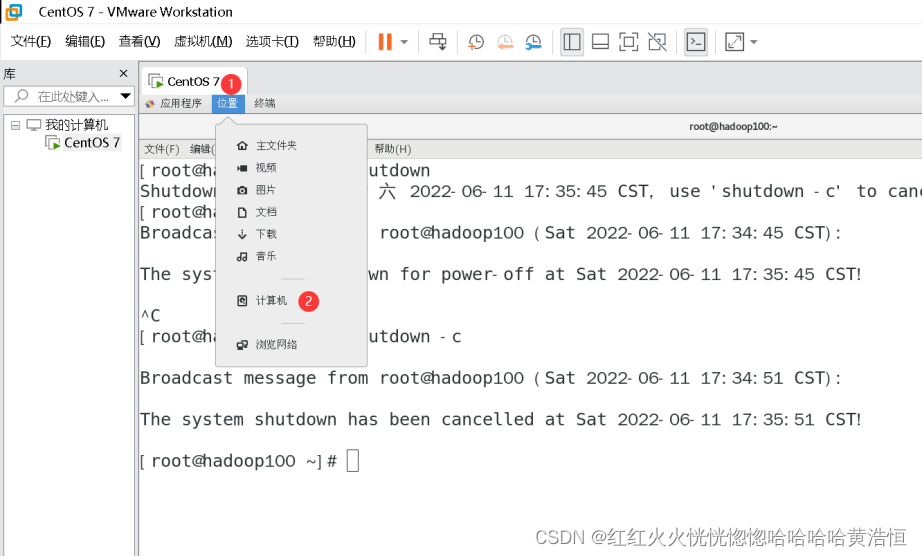Image resolution: width=922 pixels, height=557 pixels.
Task: Open the terminal 帮助(H) menu
Action: coord(393,149)
